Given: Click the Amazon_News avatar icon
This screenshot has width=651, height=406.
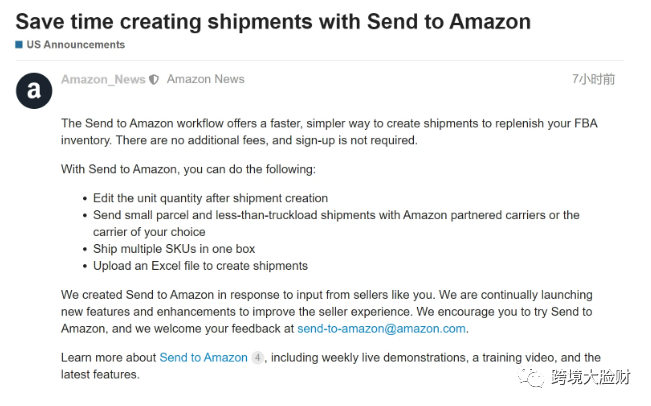Looking at the screenshot, I should 34,91.
